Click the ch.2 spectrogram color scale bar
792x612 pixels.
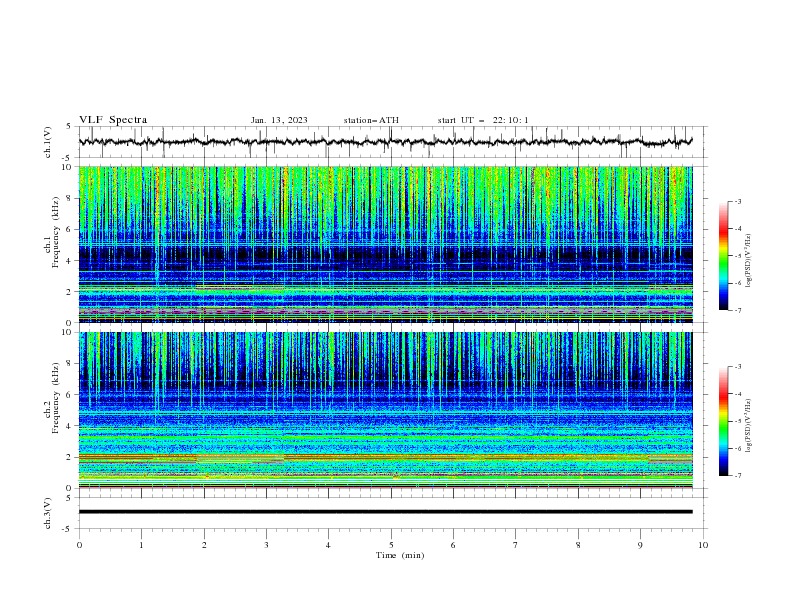723,421
